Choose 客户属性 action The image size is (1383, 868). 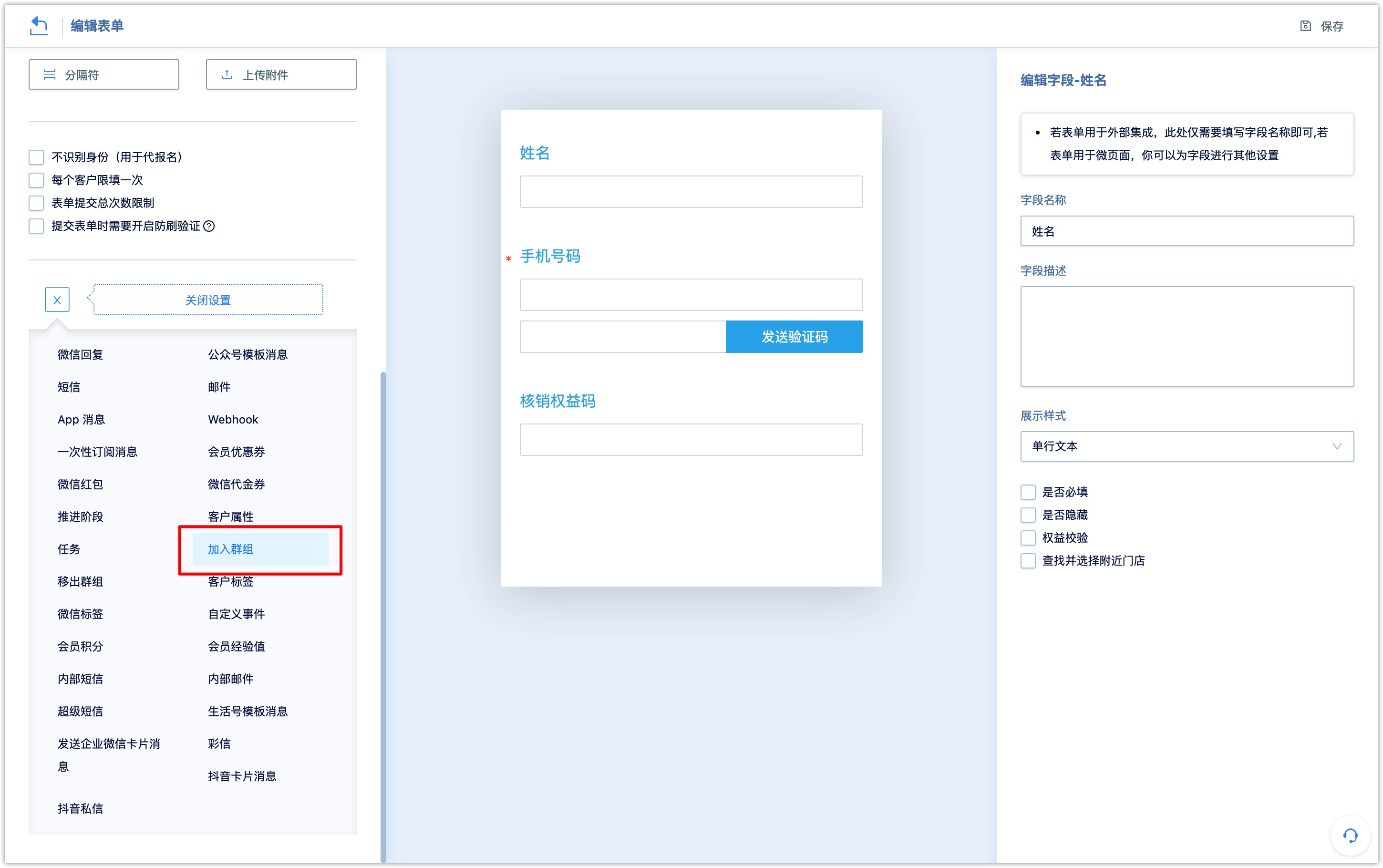pos(231,517)
